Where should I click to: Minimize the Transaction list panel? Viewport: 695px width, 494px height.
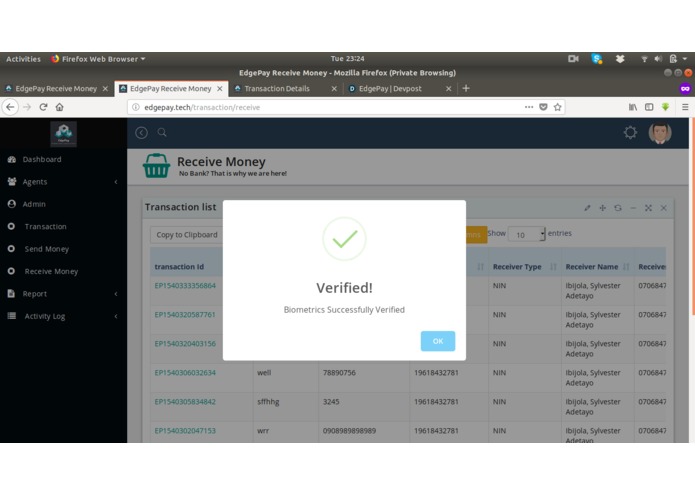coord(633,208)
